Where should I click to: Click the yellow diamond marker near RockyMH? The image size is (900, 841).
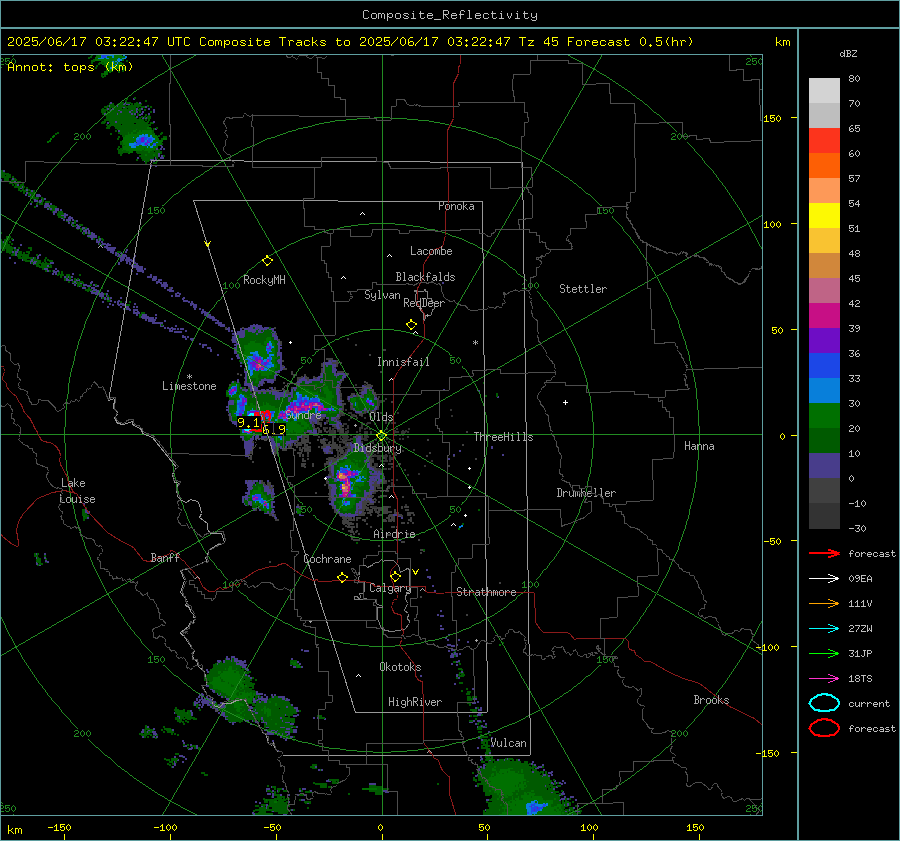[267, 261]
